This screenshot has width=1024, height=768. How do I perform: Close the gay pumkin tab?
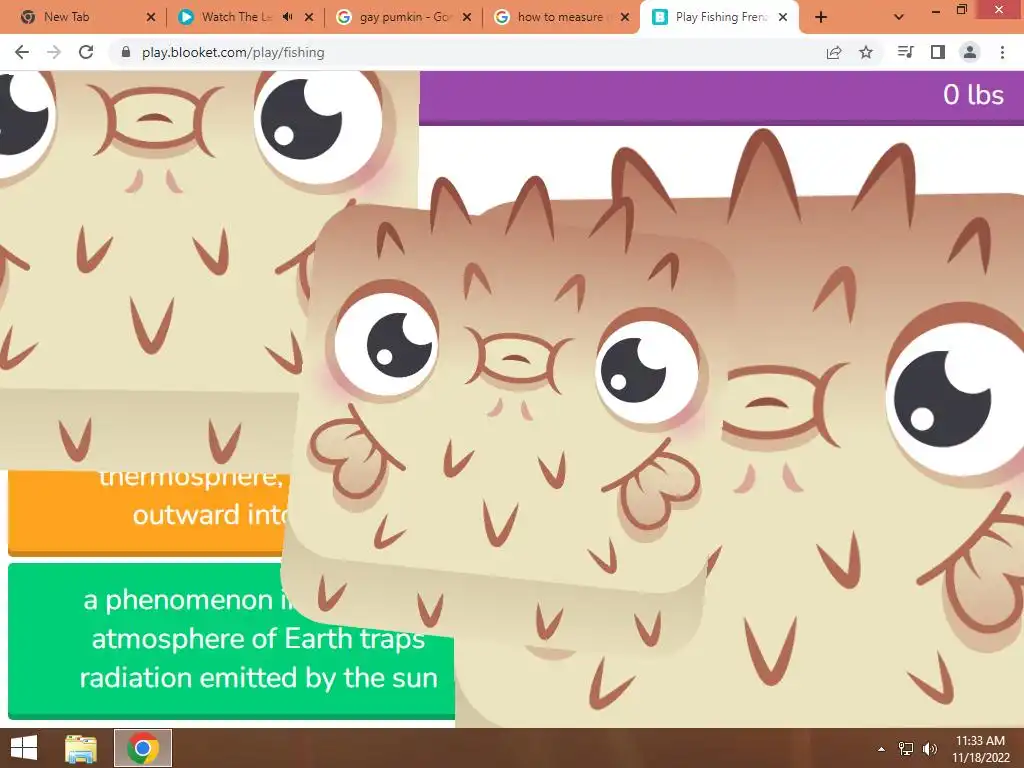point(467,17)
